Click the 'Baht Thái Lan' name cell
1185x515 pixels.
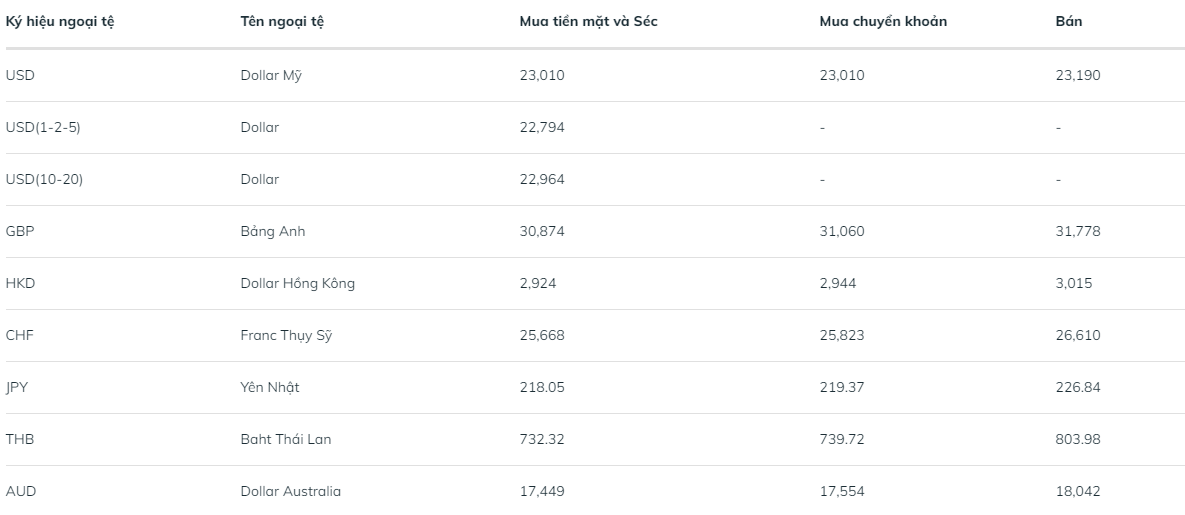(x=285, y=439)
